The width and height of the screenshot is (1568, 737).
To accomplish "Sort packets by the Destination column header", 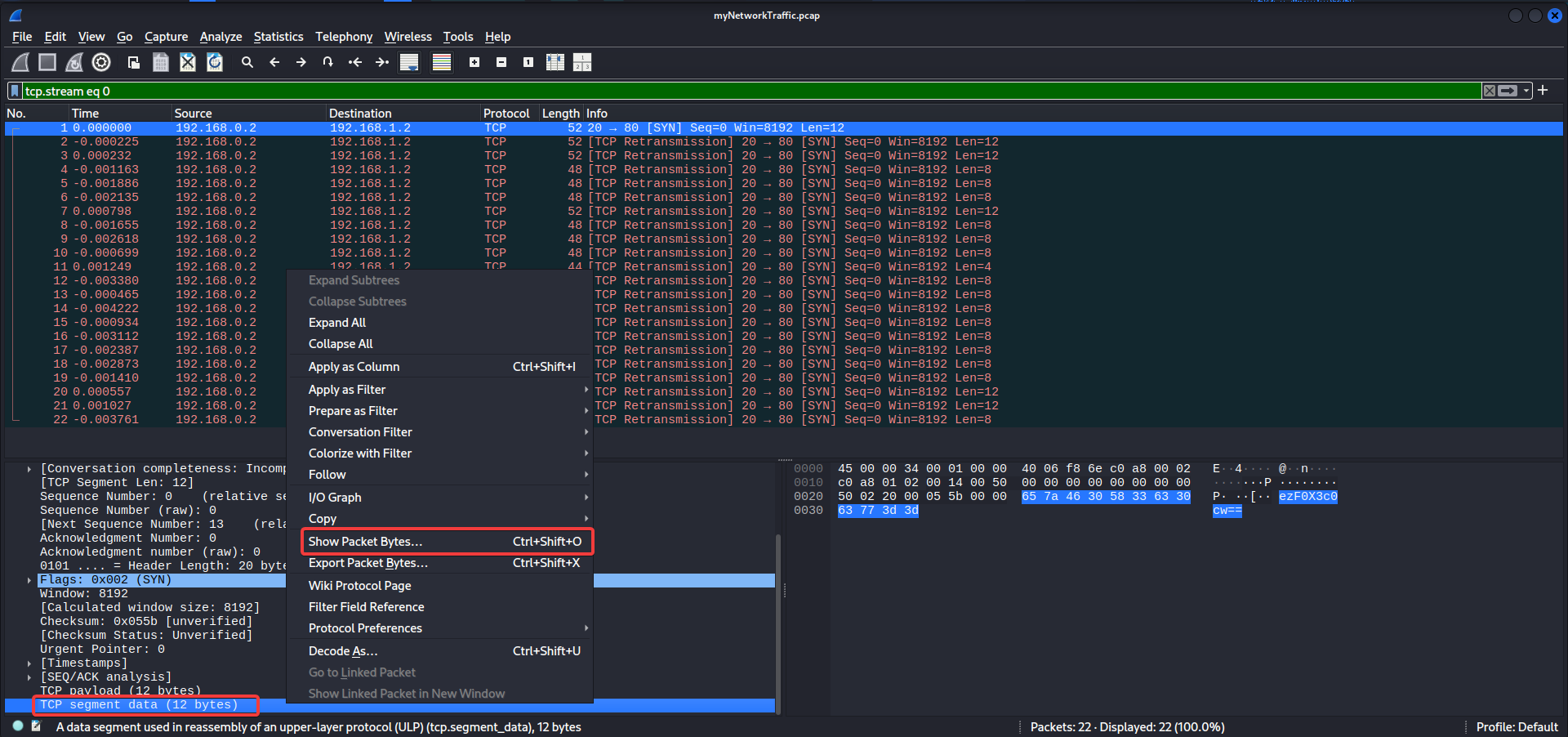I will (x=403, y=114).
